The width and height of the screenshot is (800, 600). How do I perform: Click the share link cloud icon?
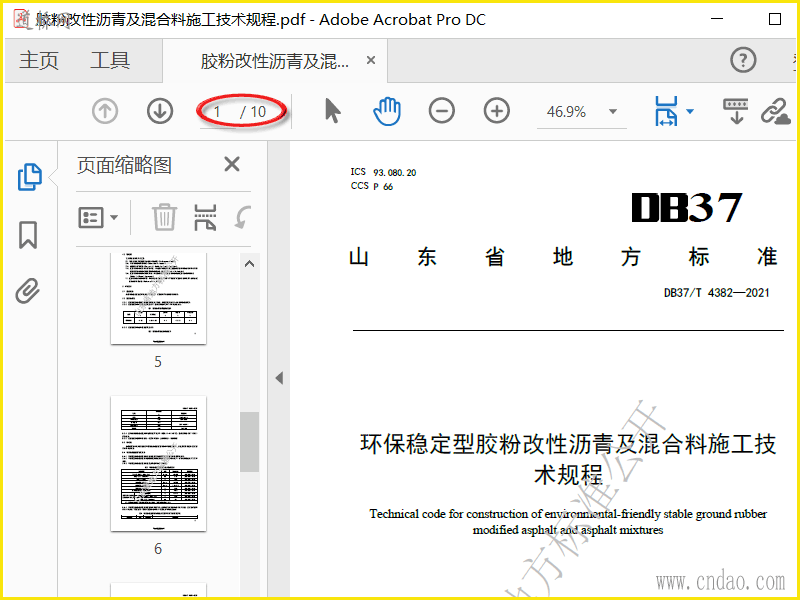tap(776, 111)
